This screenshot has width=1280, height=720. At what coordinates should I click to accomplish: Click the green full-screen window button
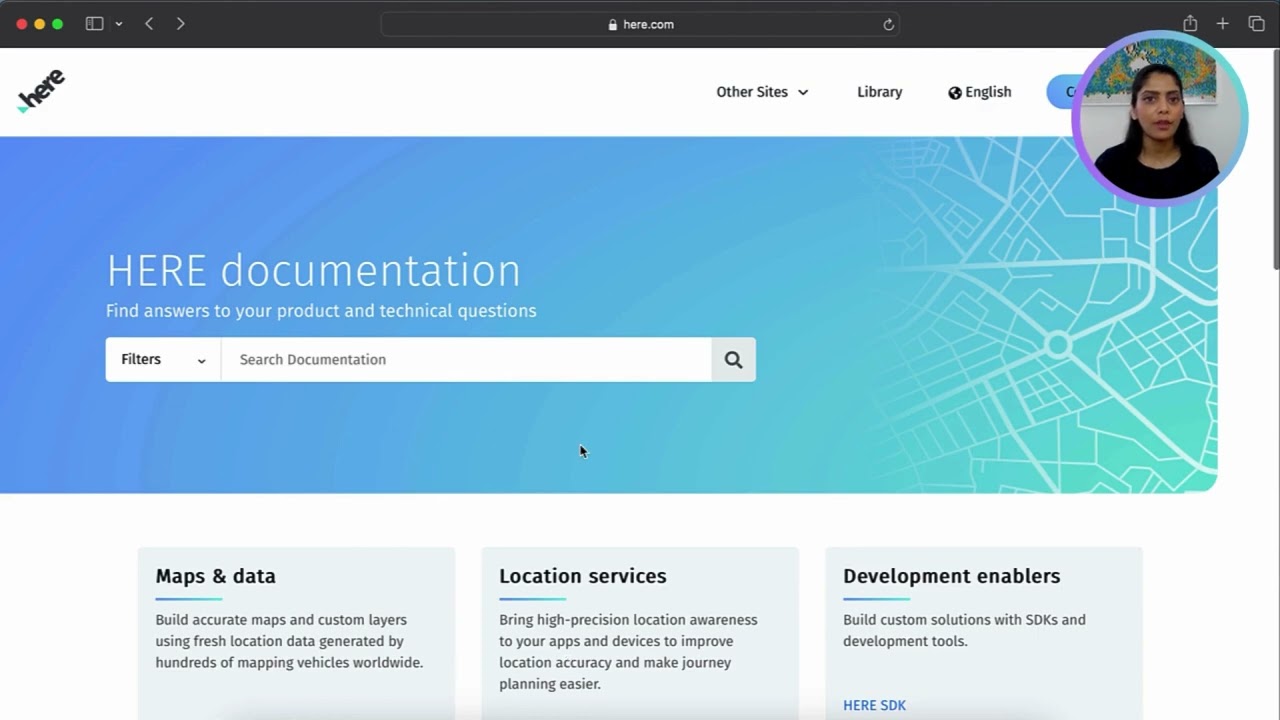[x=58, y=24]
